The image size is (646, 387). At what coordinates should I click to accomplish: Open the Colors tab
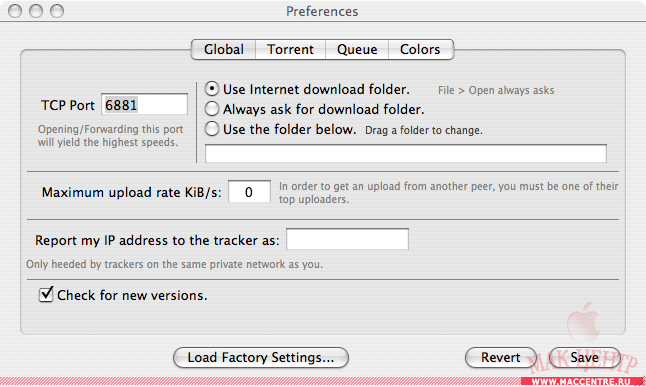click(420, 49)
